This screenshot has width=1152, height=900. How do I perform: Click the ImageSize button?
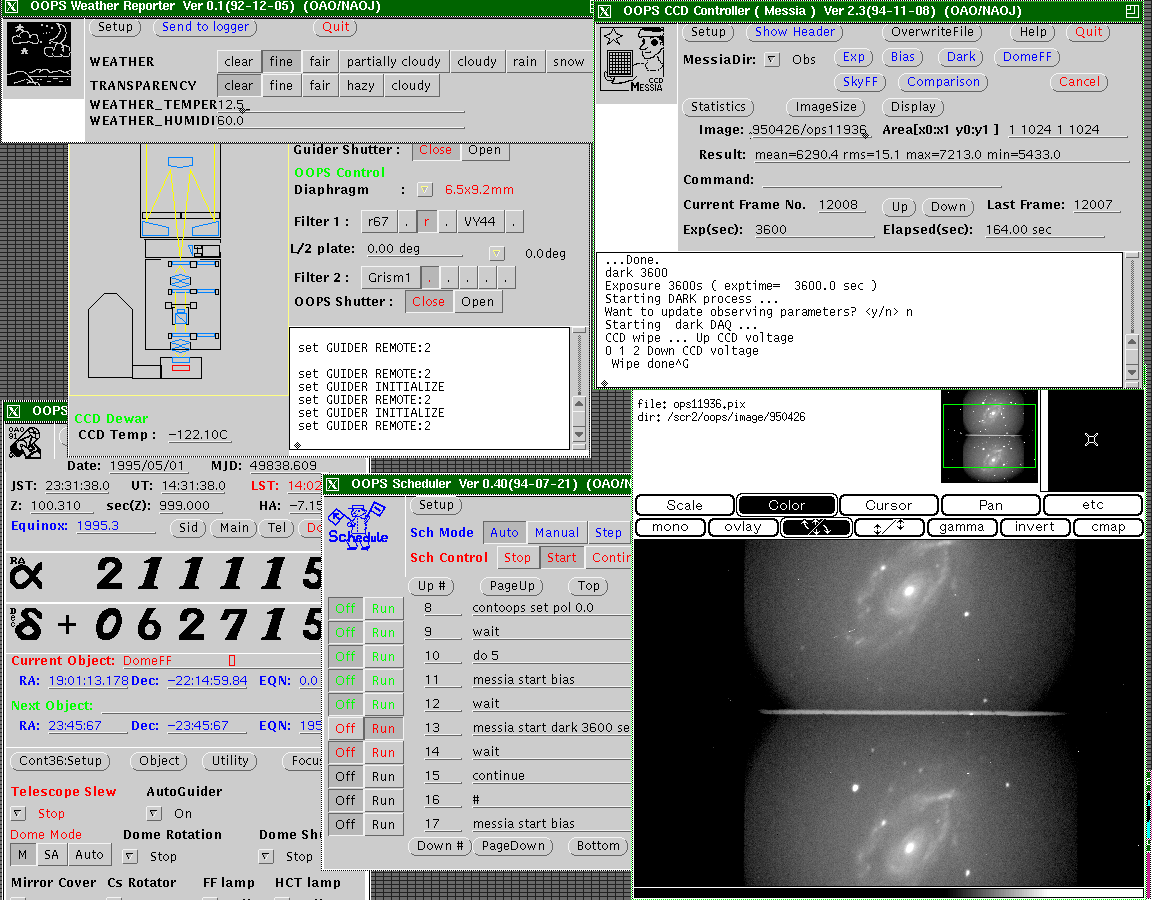point(827,107)
